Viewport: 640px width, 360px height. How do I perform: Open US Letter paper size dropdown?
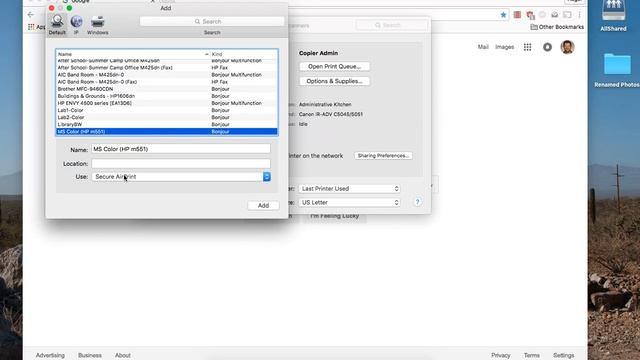point(349,202)
